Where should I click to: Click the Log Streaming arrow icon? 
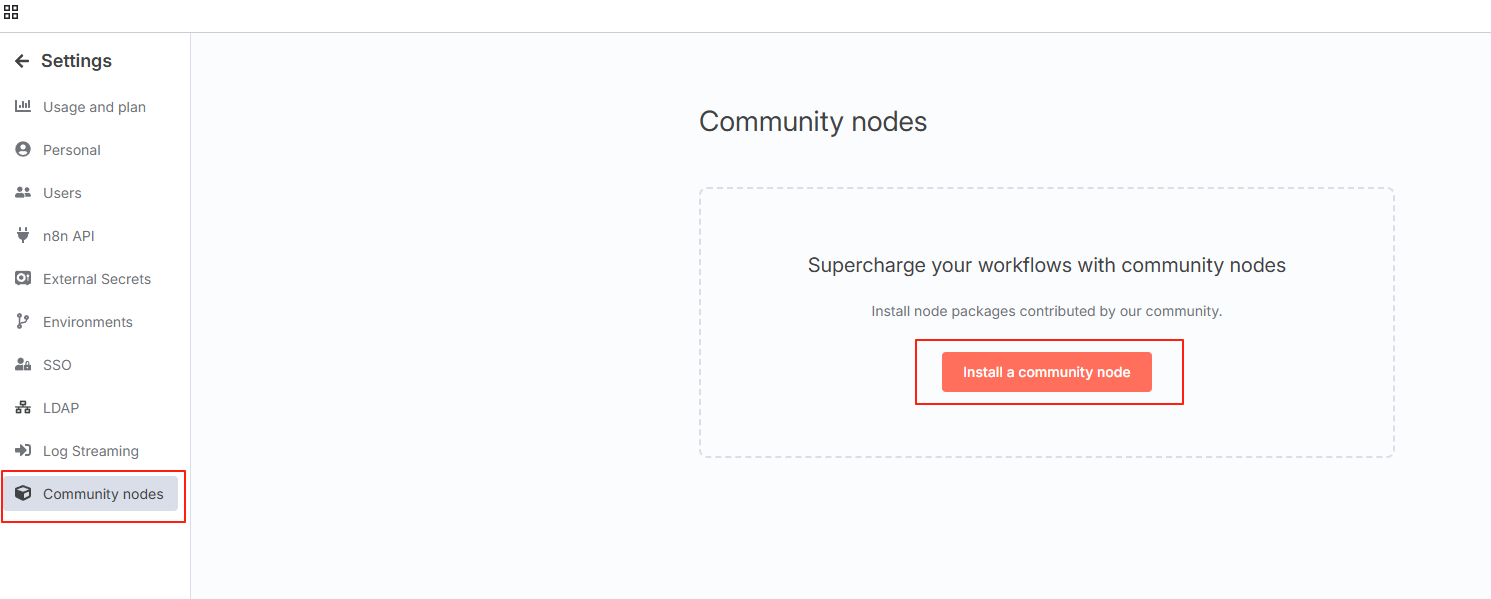[x=23, y=450]
